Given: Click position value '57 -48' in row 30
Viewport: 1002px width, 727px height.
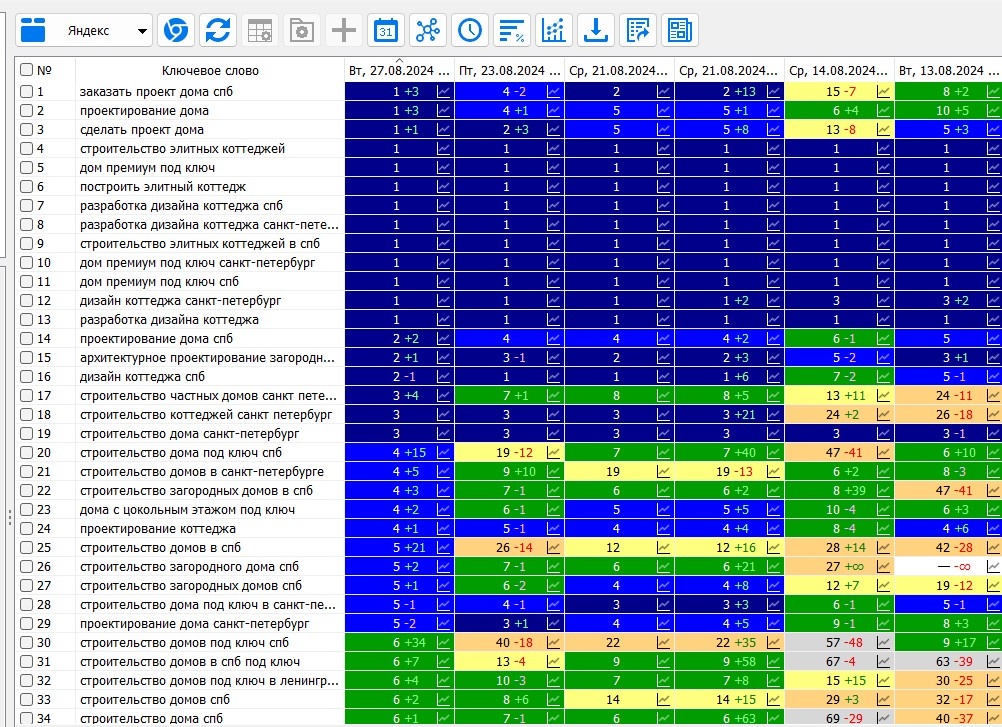Looking at the screenshot, I should pos(844,643).
